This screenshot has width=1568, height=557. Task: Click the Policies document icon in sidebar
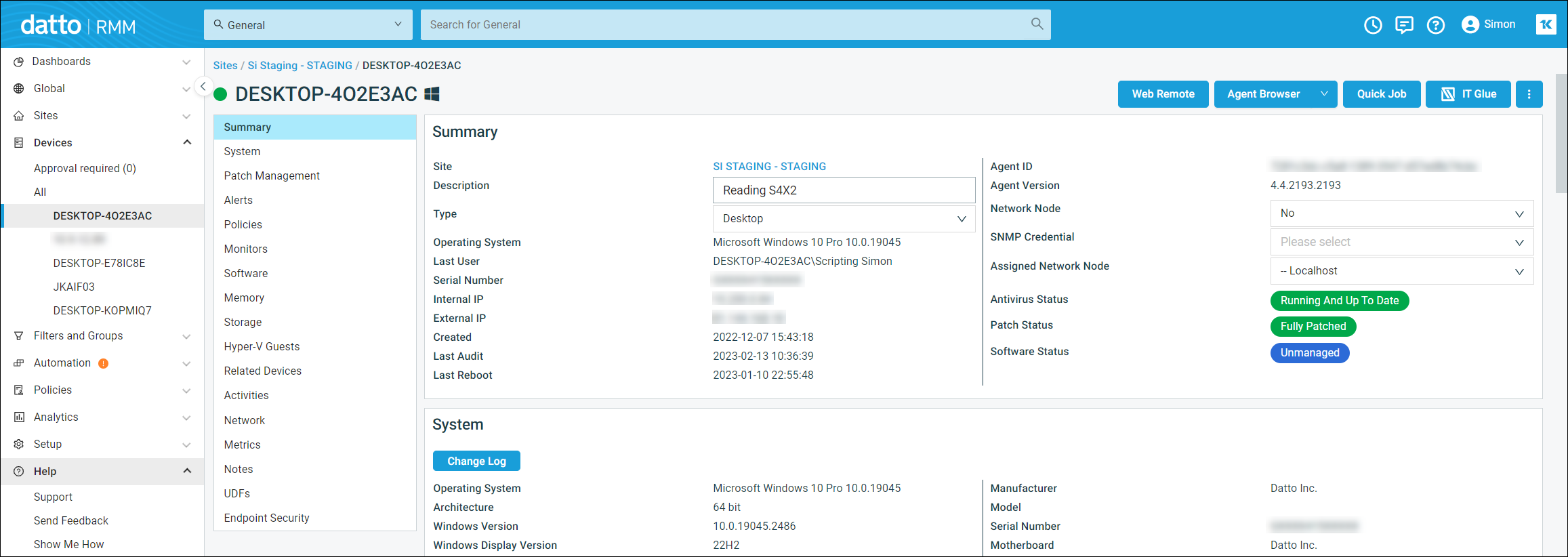point(19,390)
